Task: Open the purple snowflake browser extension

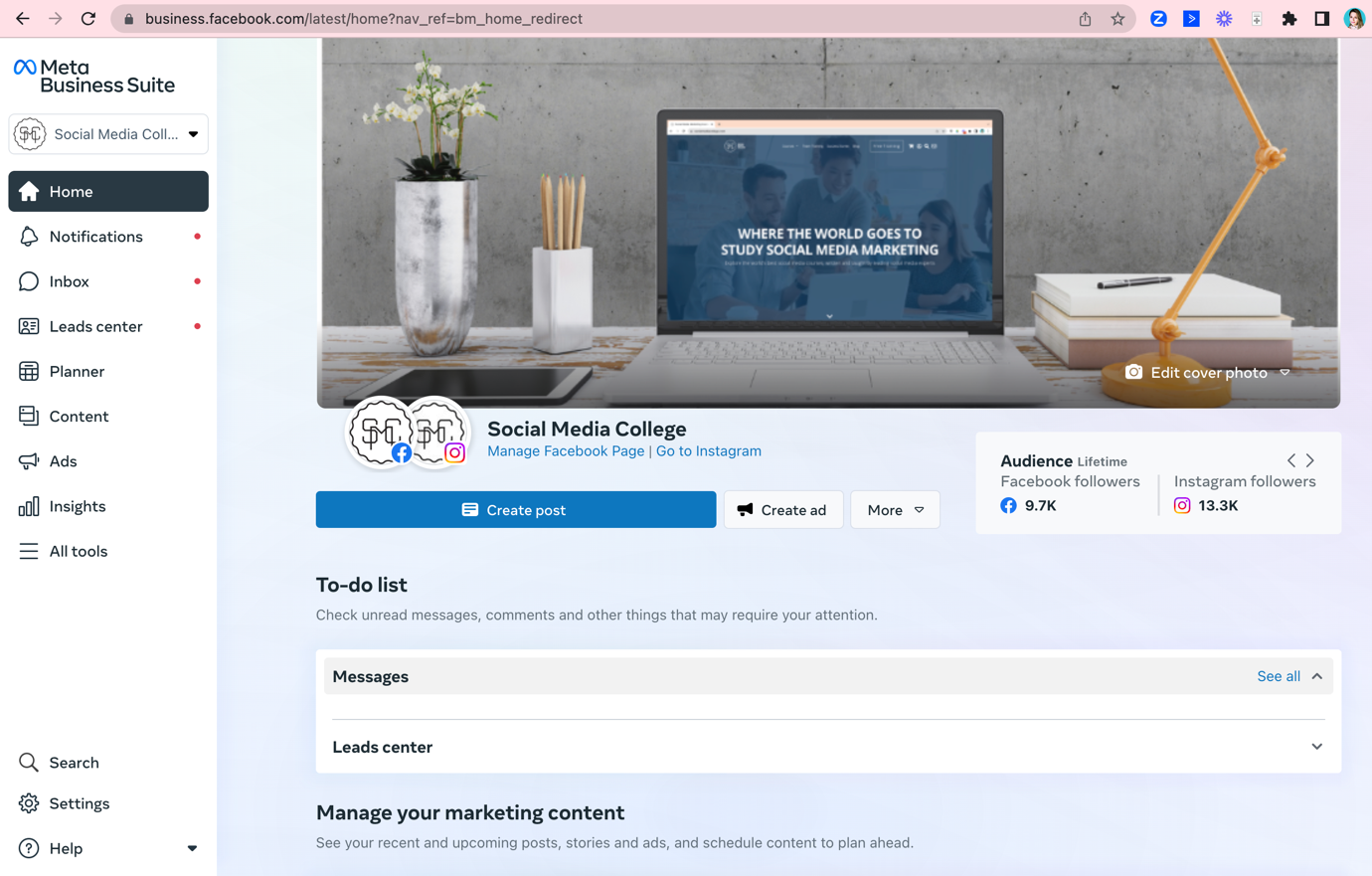Action: [x=1224, y=19]
